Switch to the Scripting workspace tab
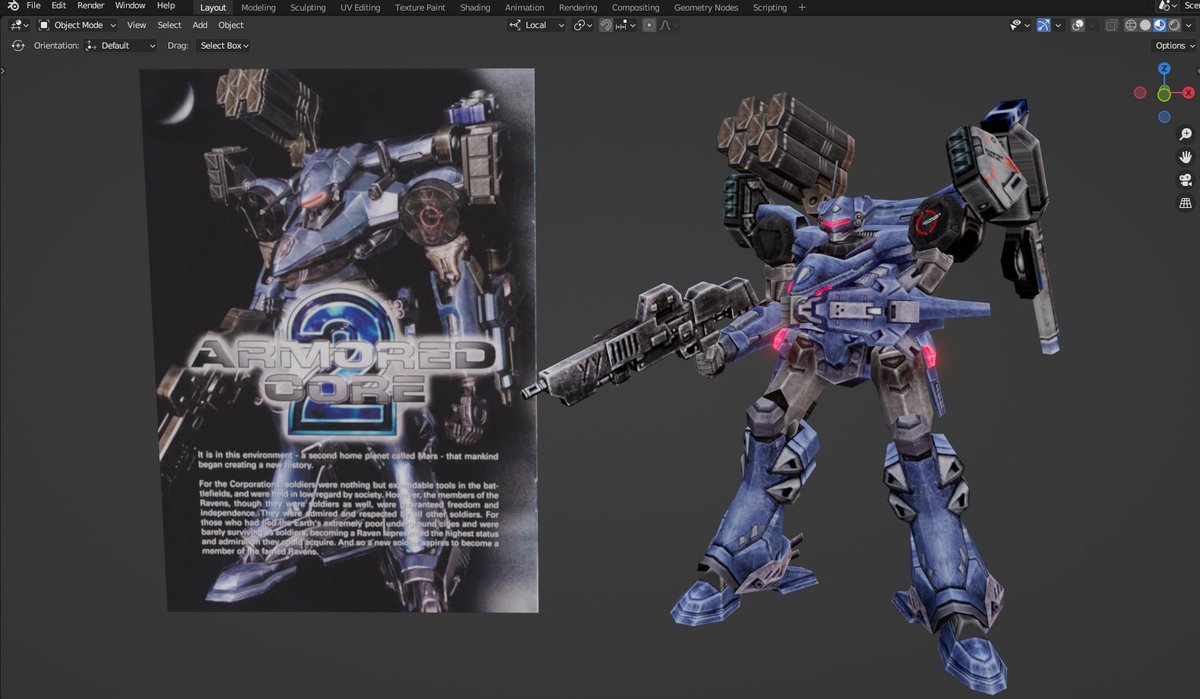The image size is (1200, 699). tap(770, 7)
